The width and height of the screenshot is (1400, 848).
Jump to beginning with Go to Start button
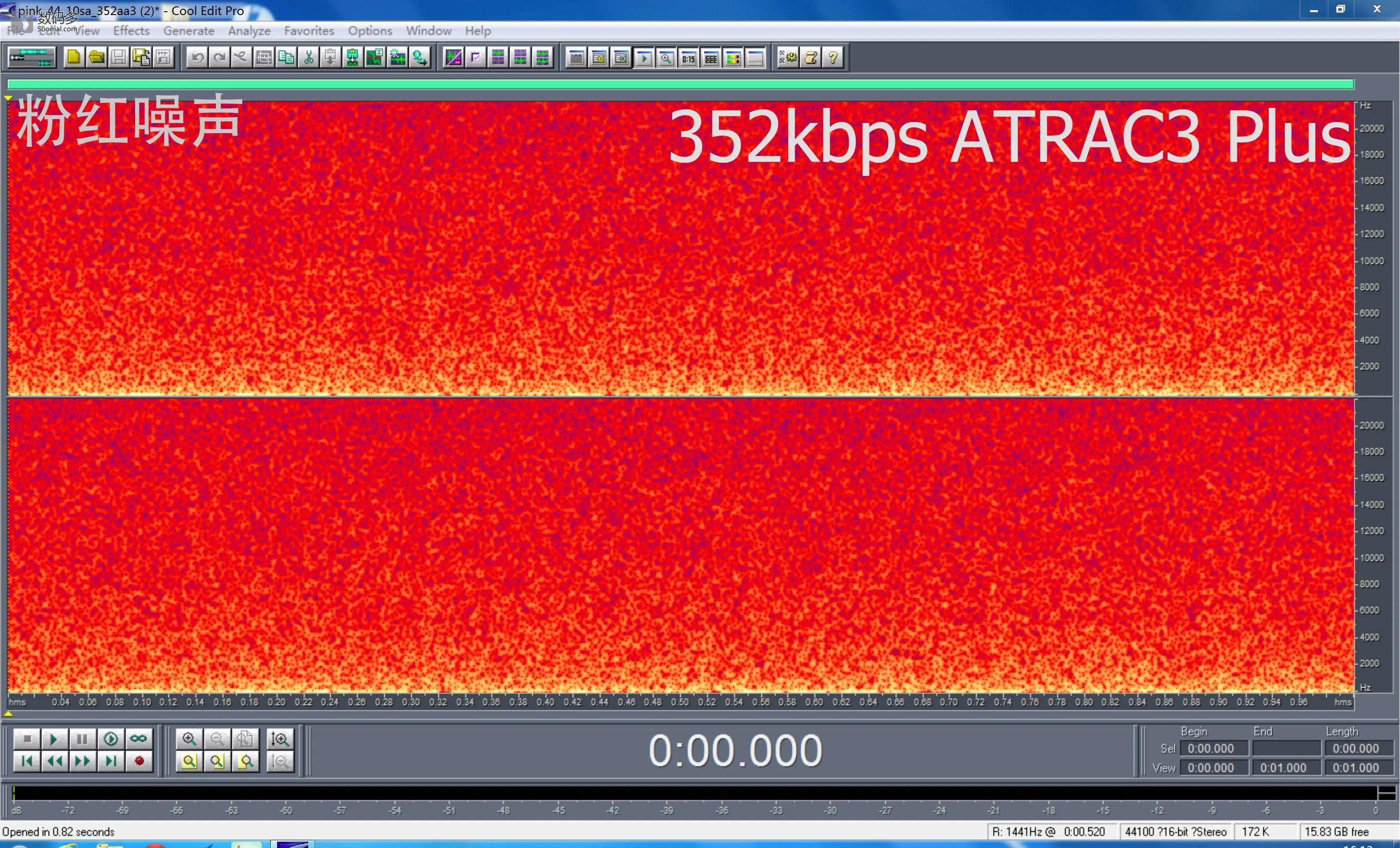tap(26, 761)
